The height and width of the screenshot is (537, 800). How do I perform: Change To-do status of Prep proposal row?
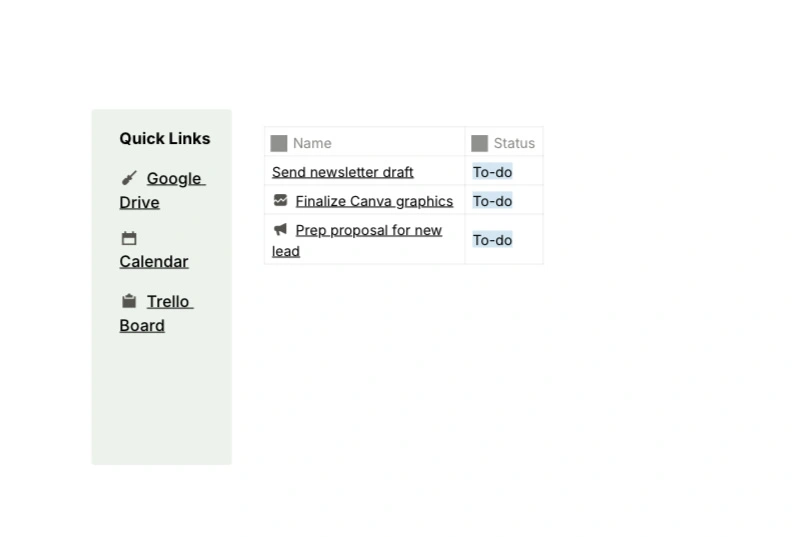click(x=492, y=240)
